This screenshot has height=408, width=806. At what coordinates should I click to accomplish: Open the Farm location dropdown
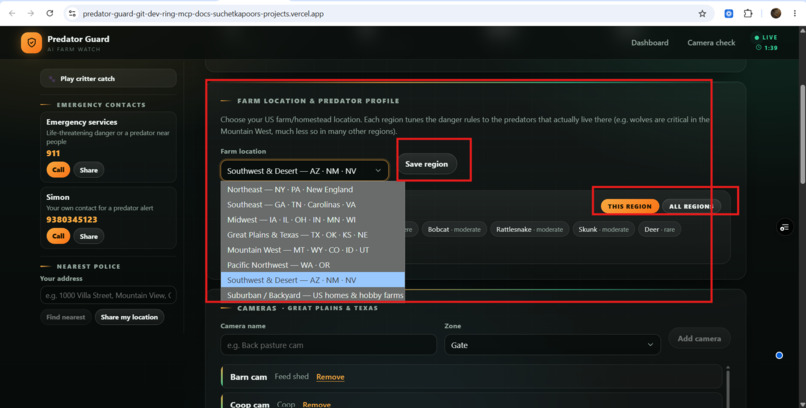304,171
